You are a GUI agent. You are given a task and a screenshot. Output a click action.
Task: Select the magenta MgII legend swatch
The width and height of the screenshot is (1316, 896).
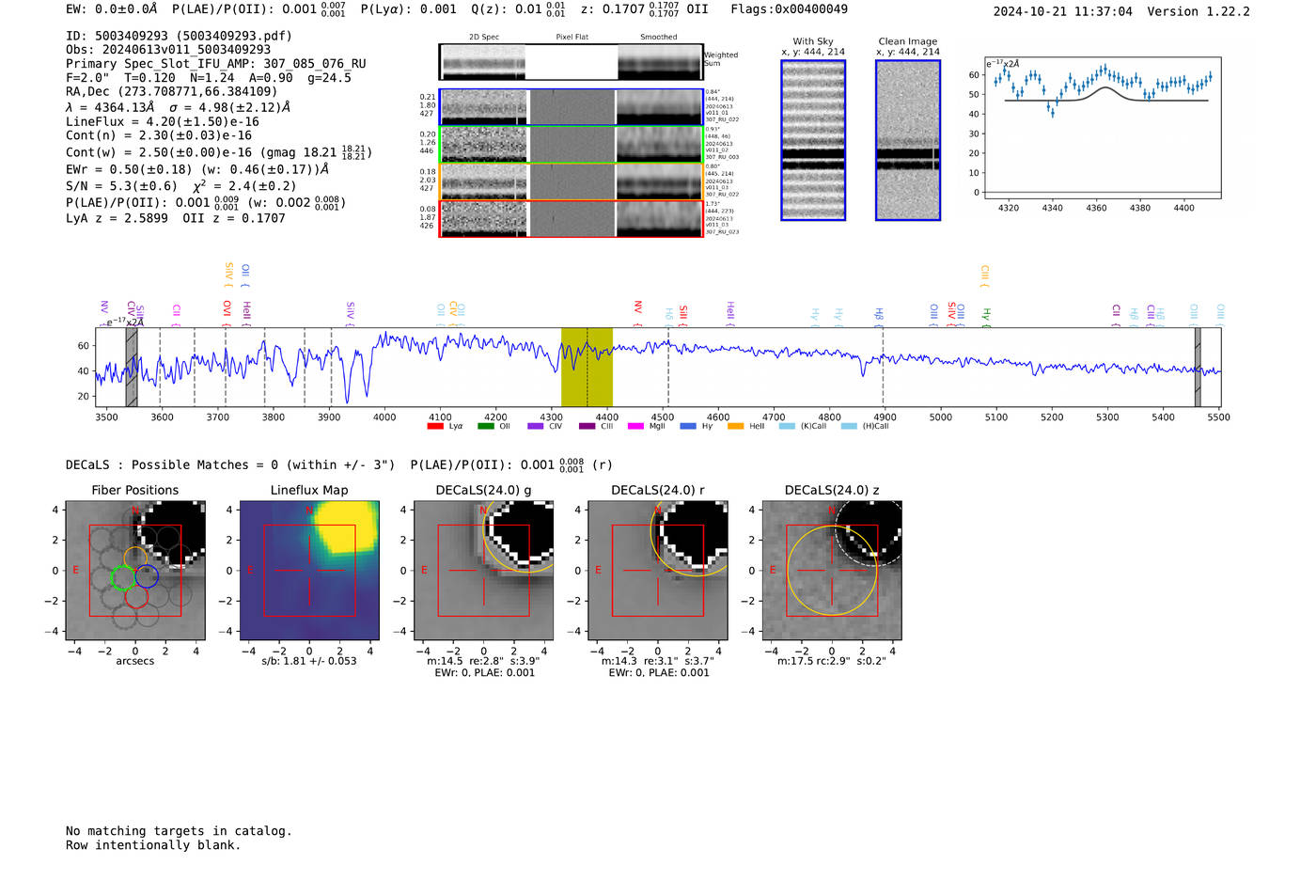point(635,426)
